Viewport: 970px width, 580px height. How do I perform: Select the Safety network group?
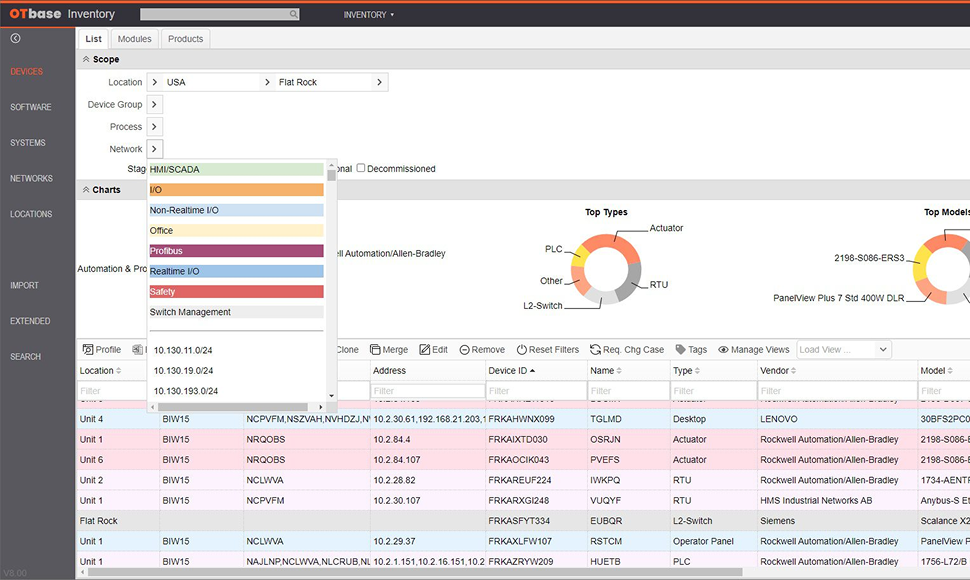[236, 292]
